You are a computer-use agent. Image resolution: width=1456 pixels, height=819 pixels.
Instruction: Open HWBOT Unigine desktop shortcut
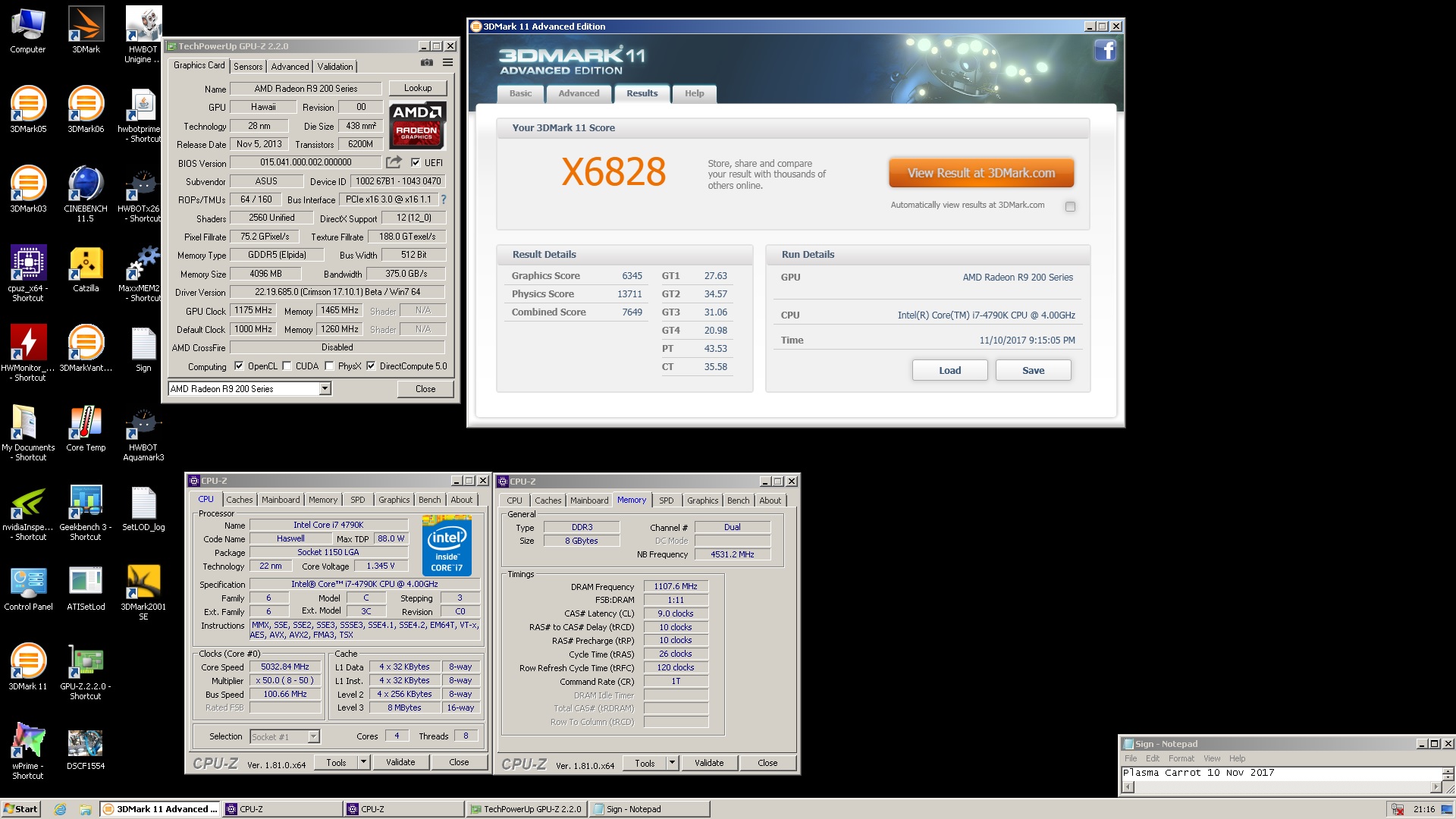tap(143, 35)
